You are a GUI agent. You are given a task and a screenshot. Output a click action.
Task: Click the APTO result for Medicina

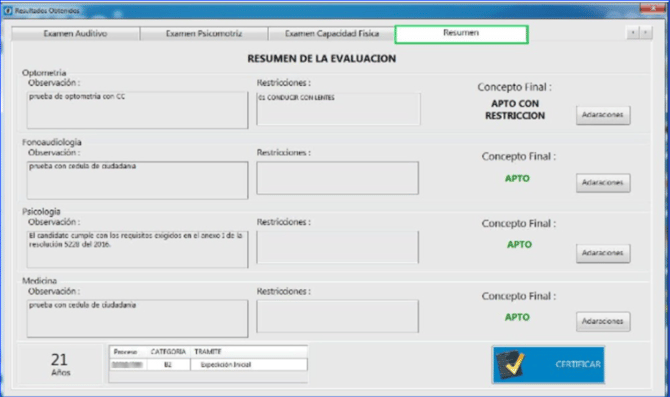click(517, 317)
